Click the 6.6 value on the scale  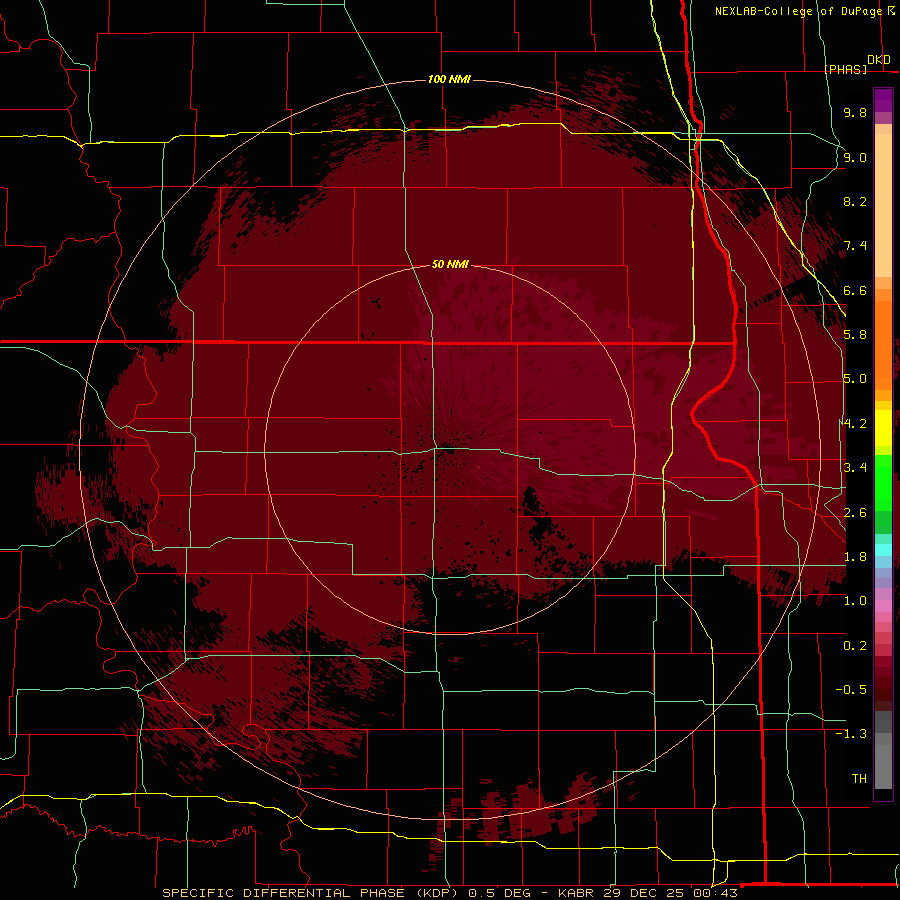click(855, 290)
